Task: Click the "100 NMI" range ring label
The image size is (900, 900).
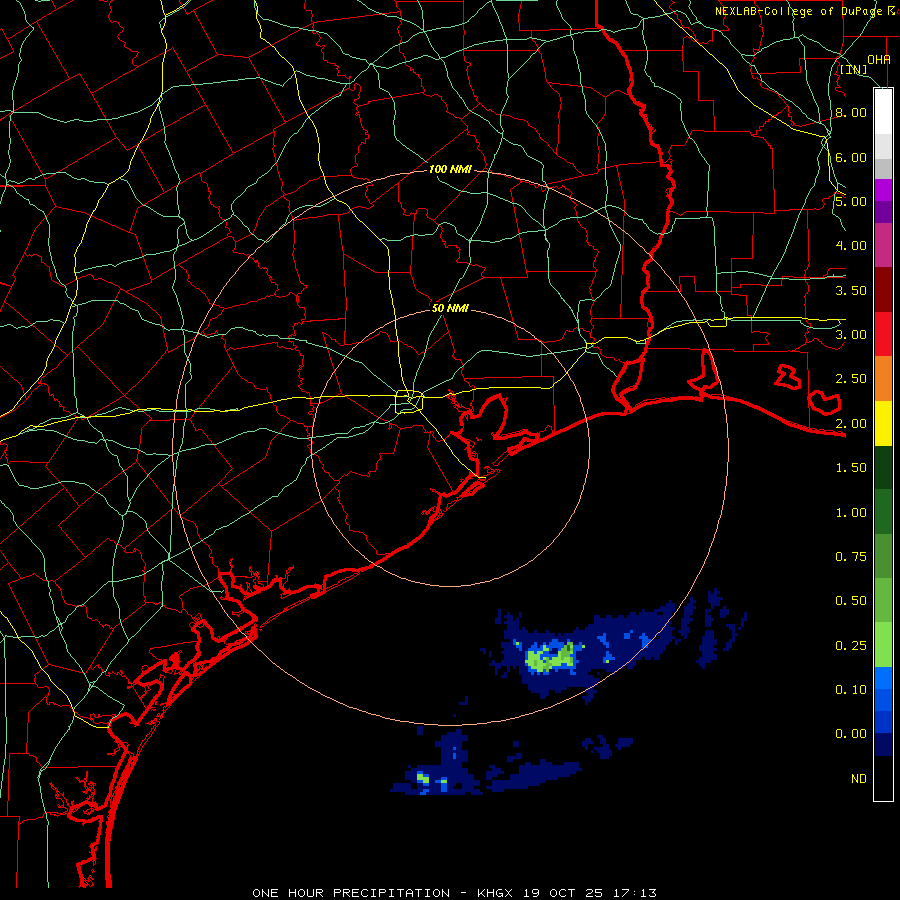Action: 450,169
